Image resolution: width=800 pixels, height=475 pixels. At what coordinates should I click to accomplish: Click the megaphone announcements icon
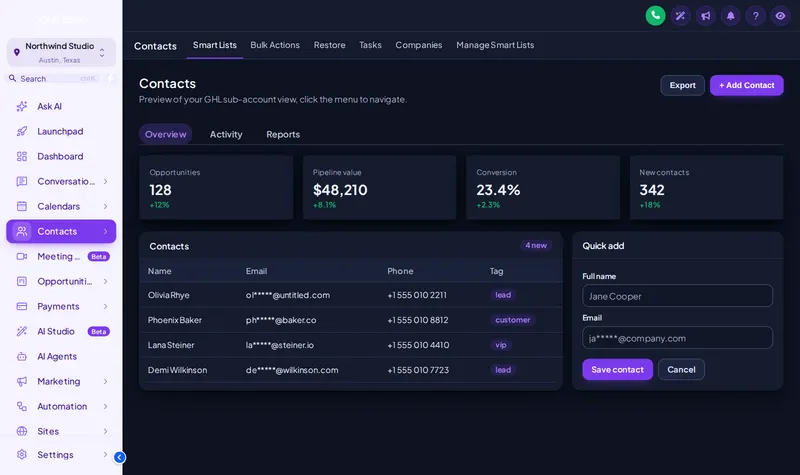point(705,16)
